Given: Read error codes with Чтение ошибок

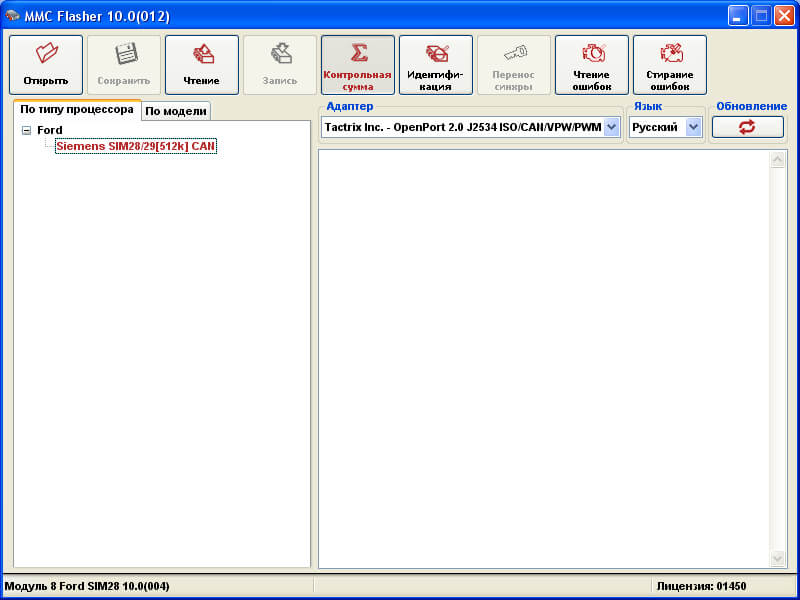Looking at the screenshot, I should pos(592,65).
